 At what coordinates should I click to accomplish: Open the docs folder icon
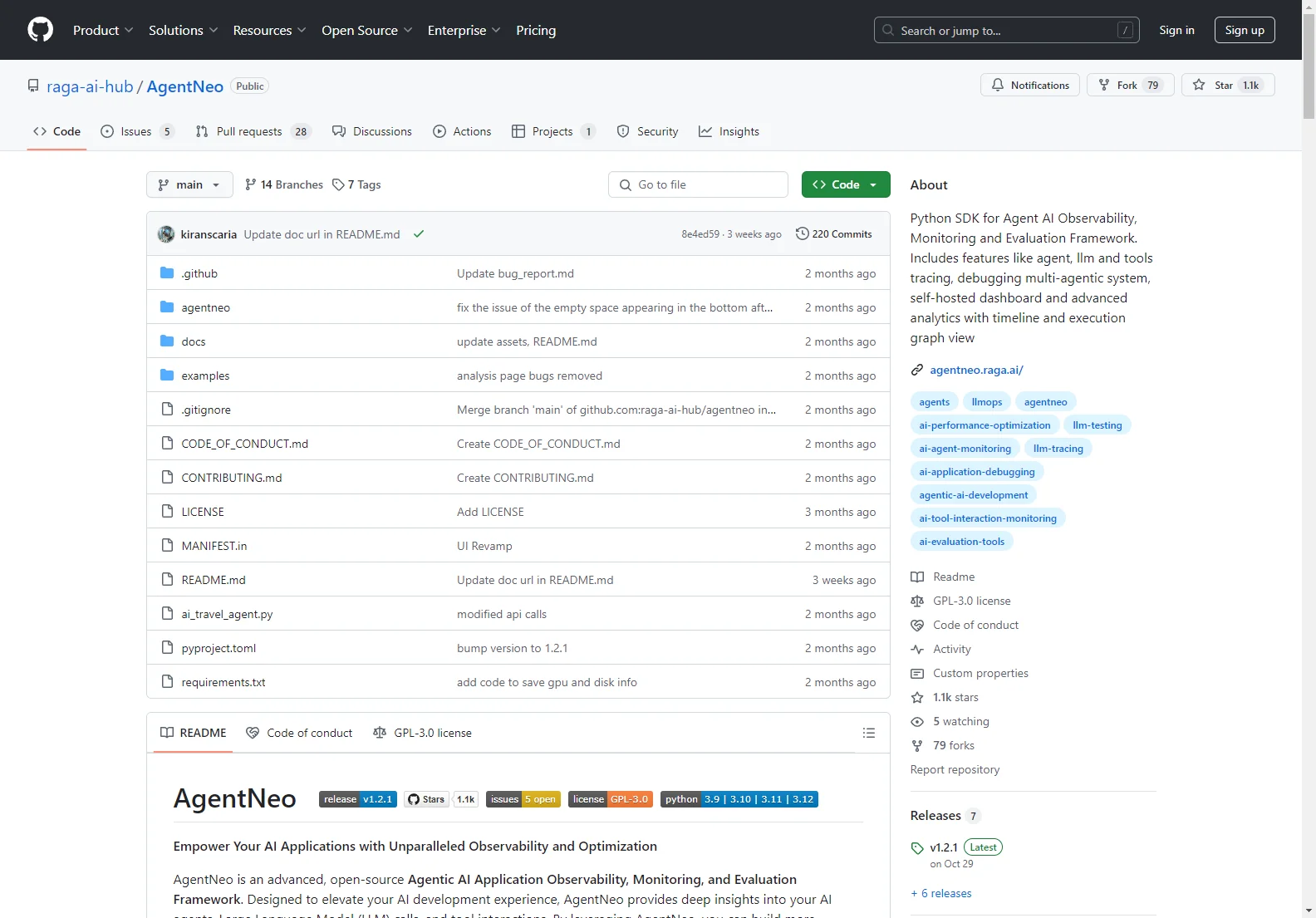[x=167, y=341]
